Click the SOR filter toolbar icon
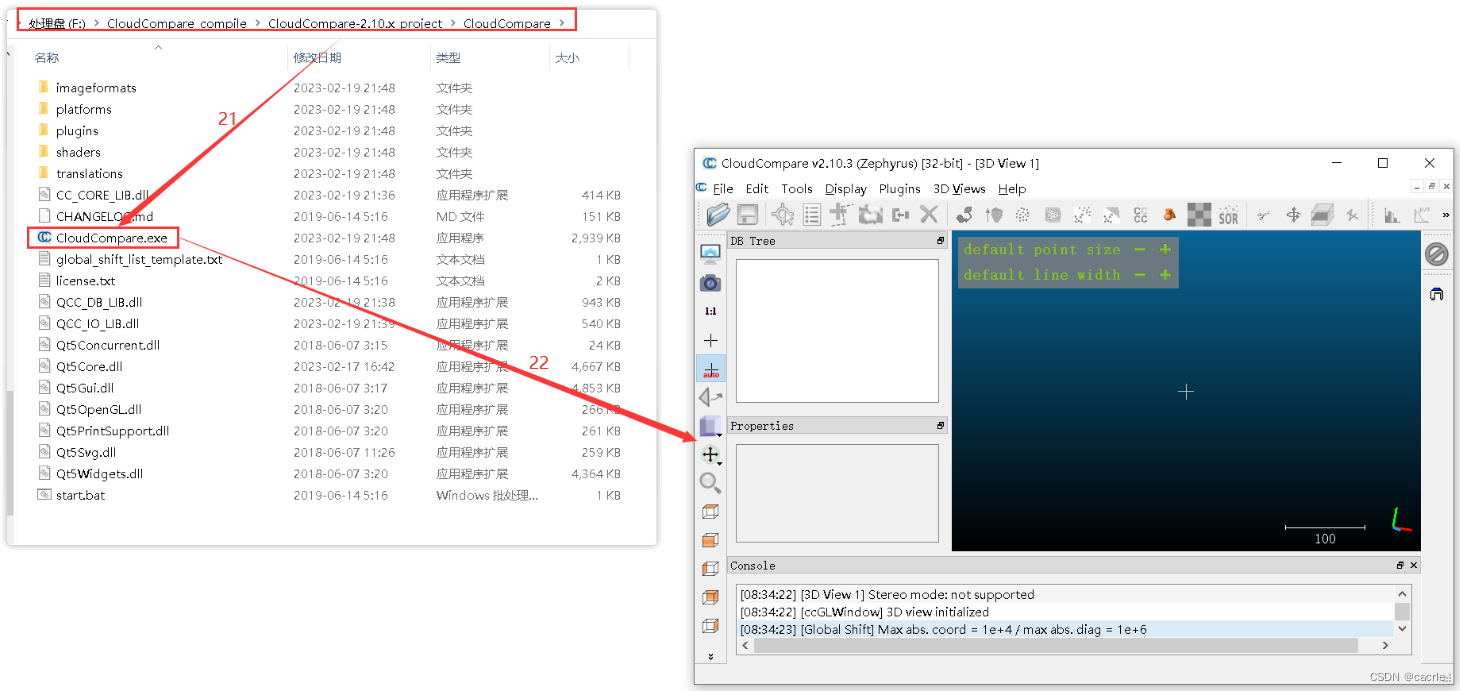Image resolution: width=1460 pixels, height=691 pixels. coord(1228,214)
